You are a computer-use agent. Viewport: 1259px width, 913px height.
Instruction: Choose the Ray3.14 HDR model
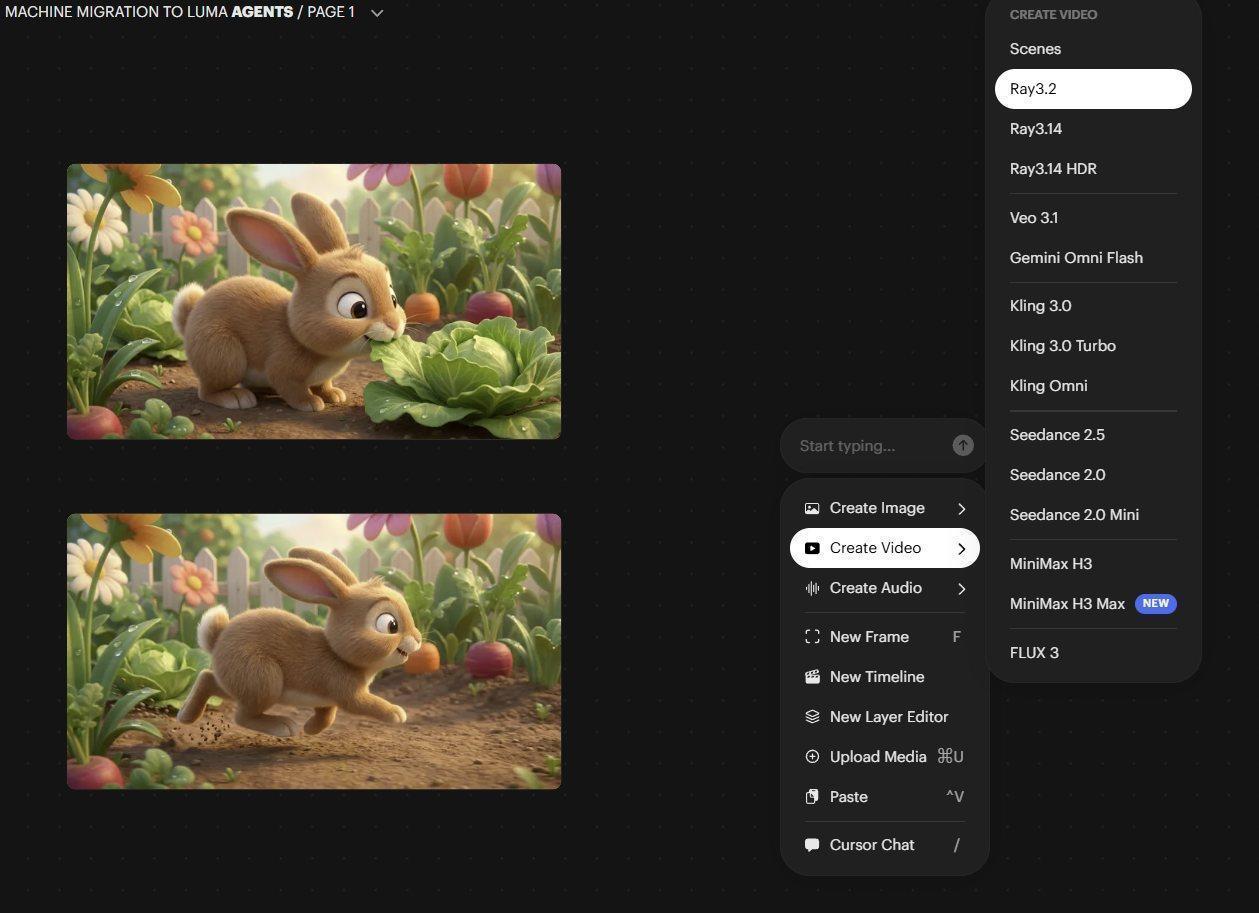[x=1093, y=169]
